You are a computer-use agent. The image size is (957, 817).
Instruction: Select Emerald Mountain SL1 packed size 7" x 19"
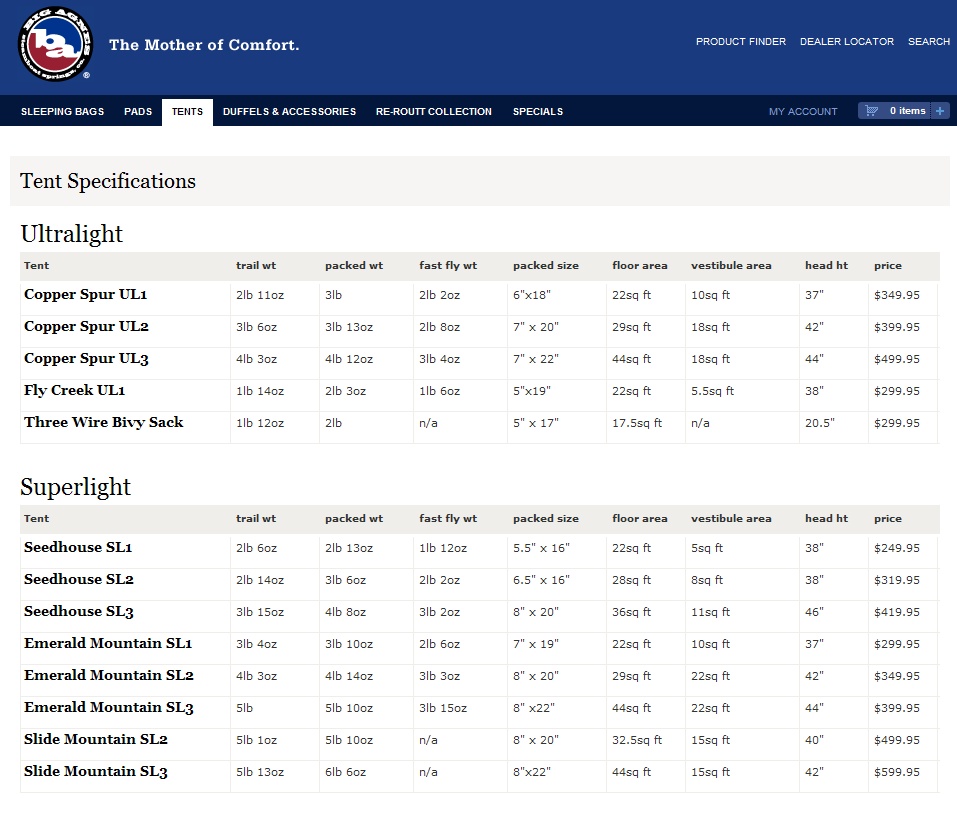(x=536, y=644)
